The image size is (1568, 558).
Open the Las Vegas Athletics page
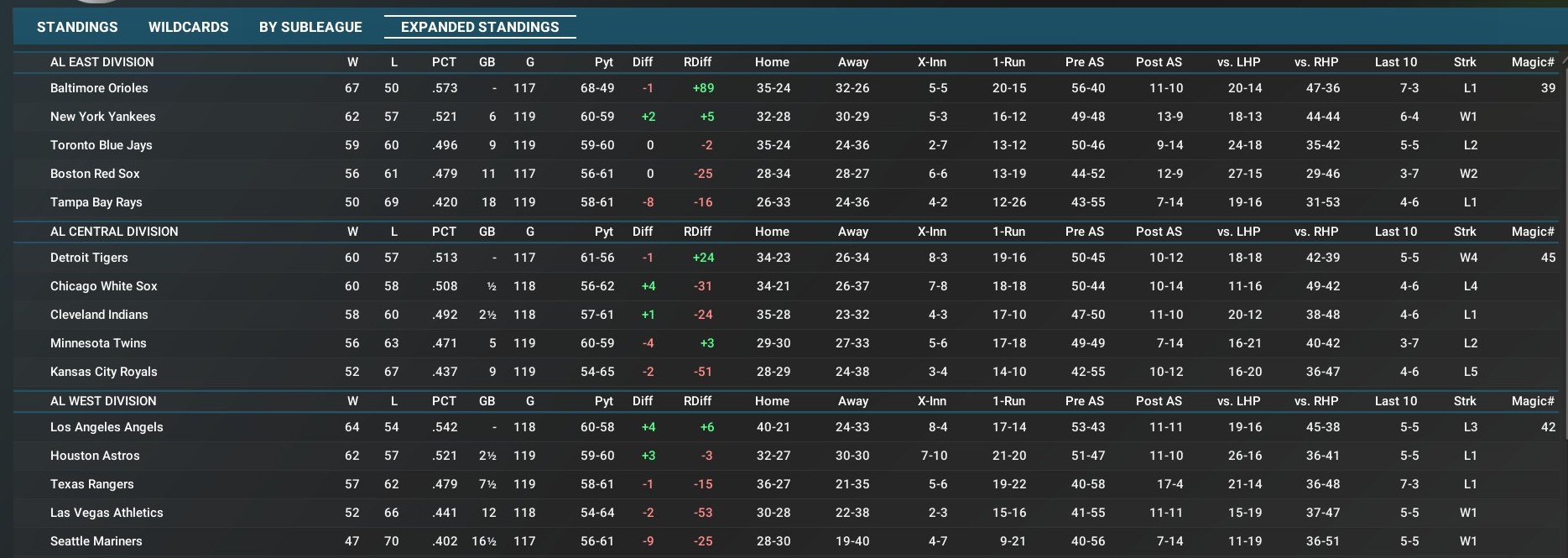107,513
